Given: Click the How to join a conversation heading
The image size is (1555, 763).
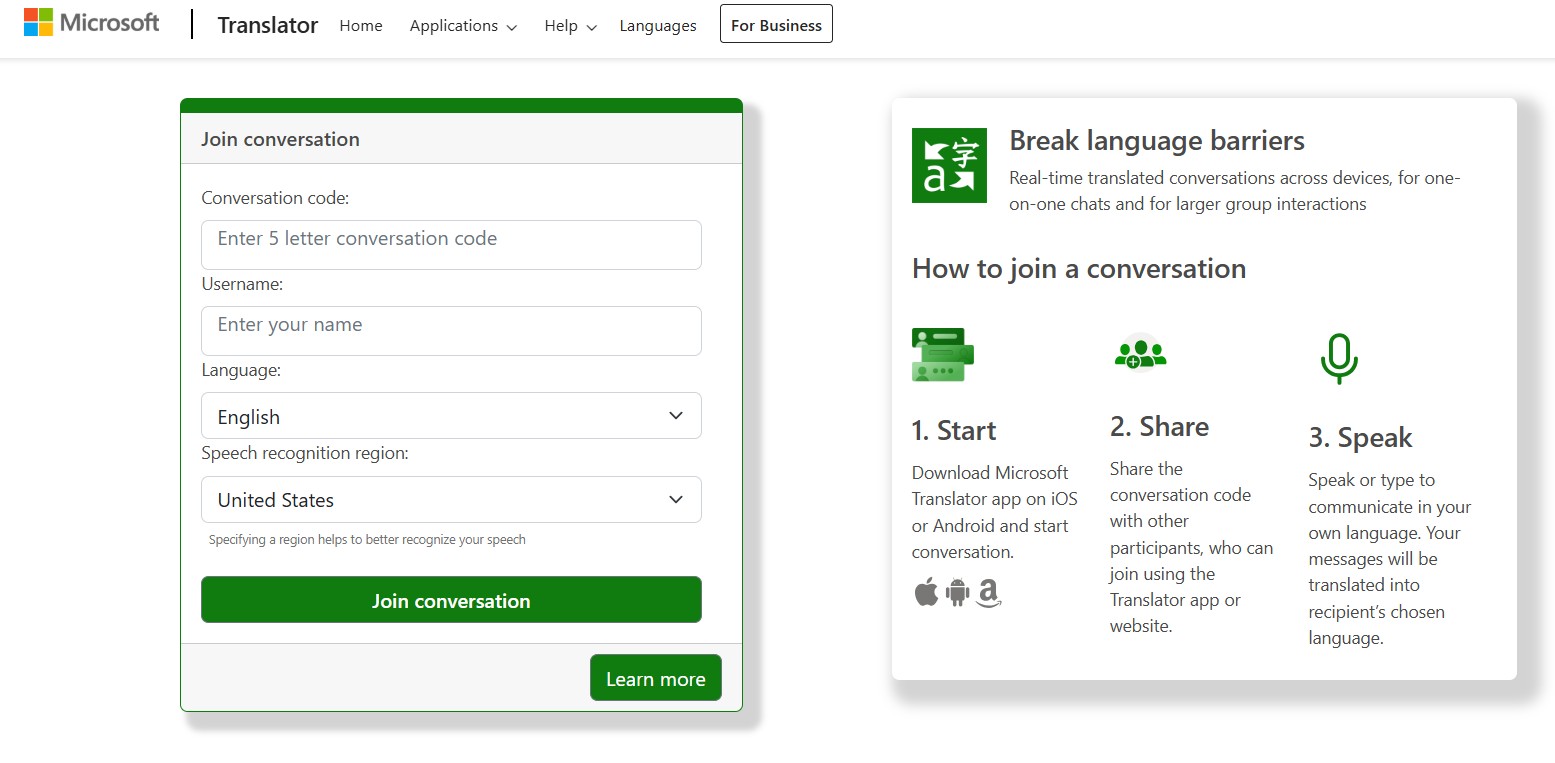Looking at the screenshot, I should pos(1079,269).
